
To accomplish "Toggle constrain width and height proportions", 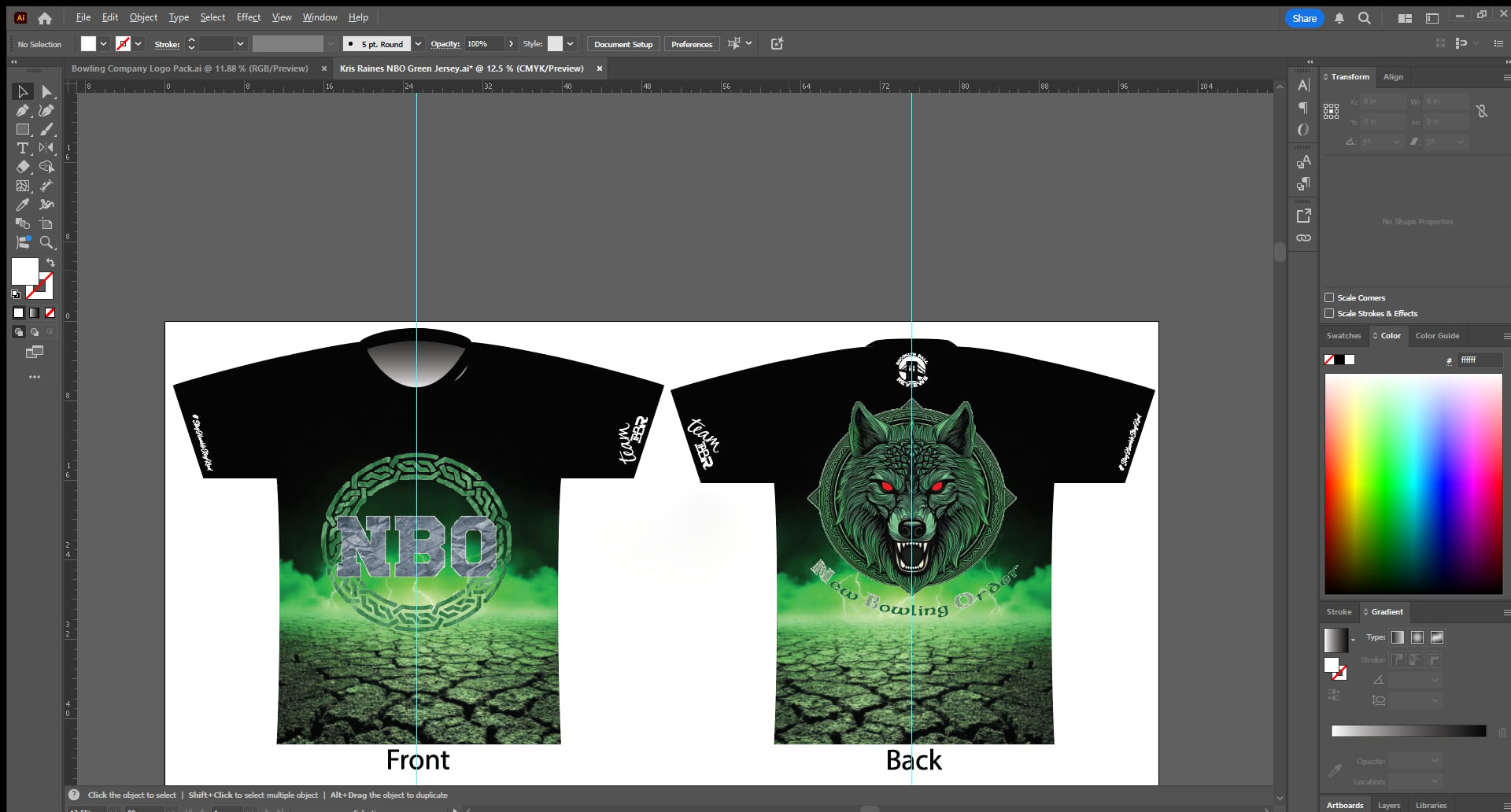I will point(1482,111).
